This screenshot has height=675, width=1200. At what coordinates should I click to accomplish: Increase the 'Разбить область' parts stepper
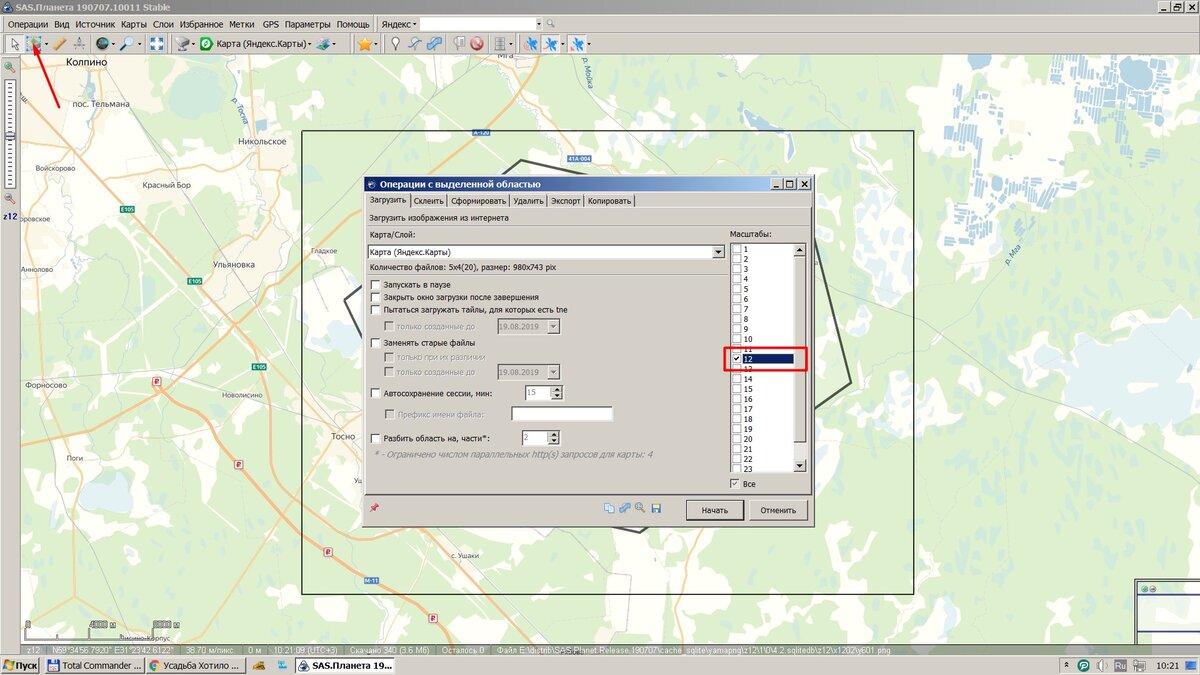554,434
